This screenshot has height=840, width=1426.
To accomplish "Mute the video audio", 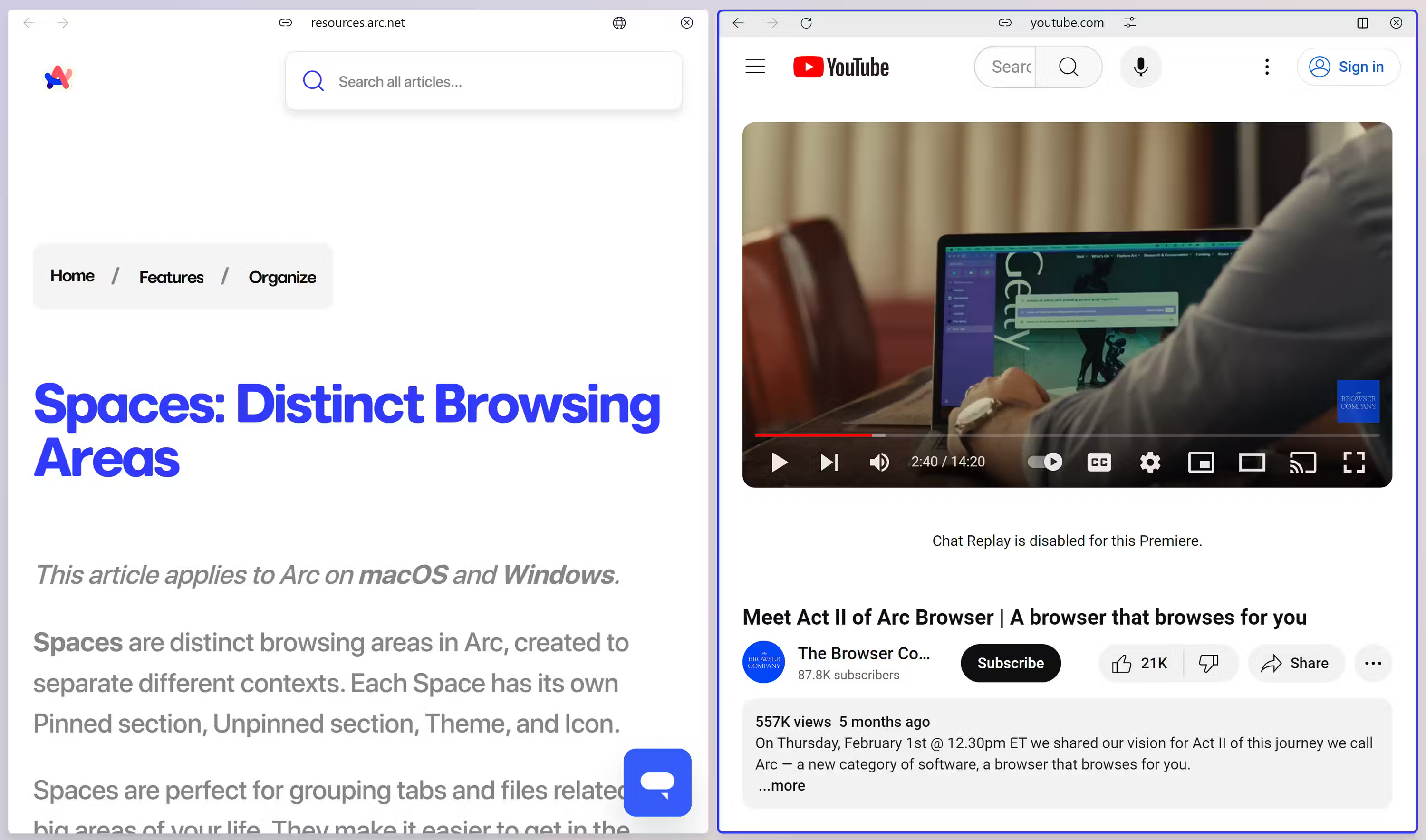I will click(x=879, y=462).
